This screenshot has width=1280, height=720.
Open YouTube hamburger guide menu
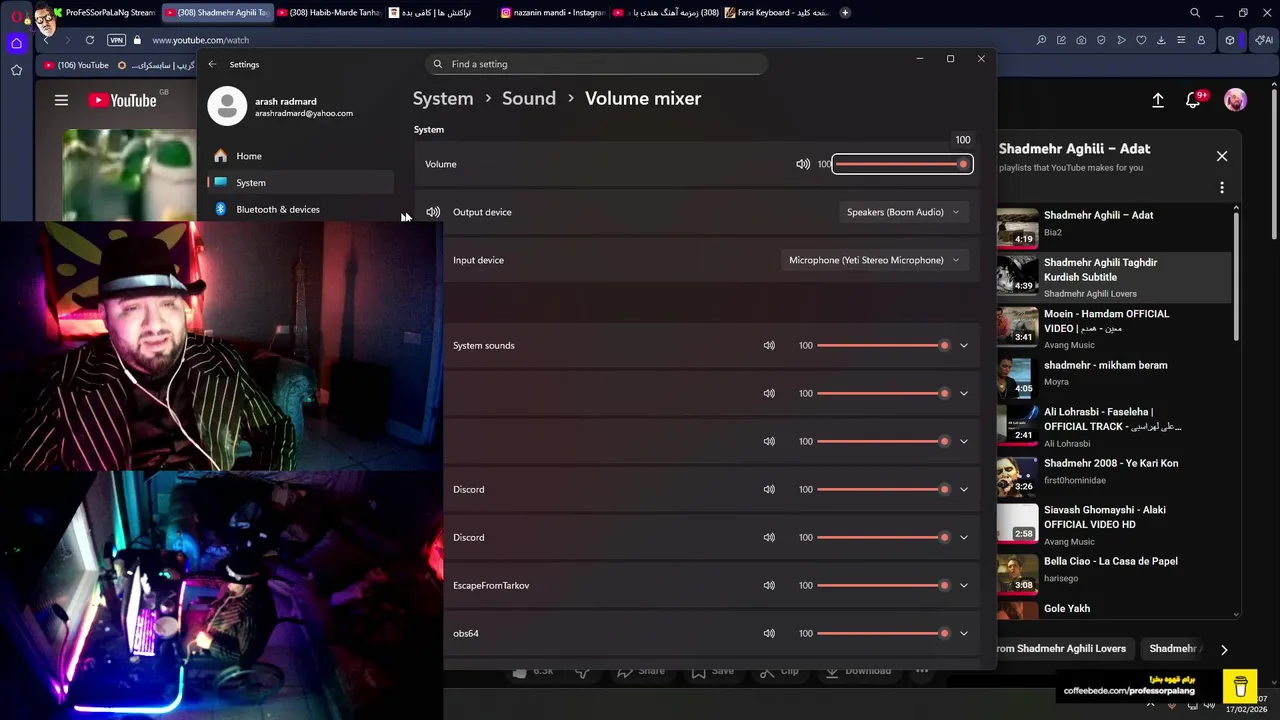pyautogui.click(x=61, y=100)
